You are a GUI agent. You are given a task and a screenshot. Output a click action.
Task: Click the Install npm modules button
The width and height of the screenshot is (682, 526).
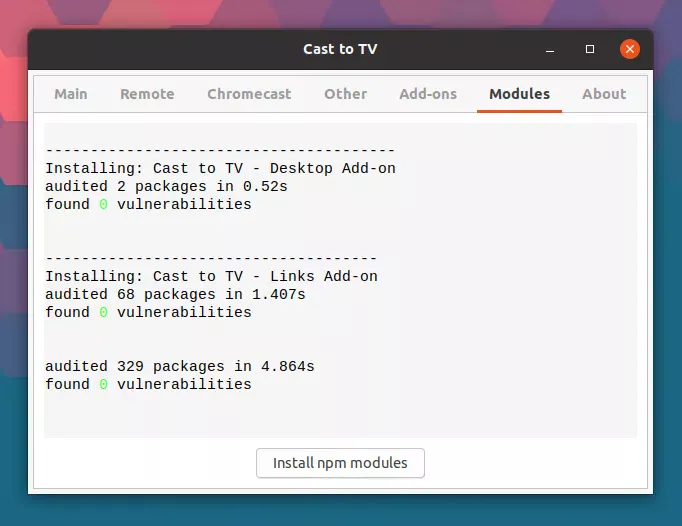(x=340, y=463)
